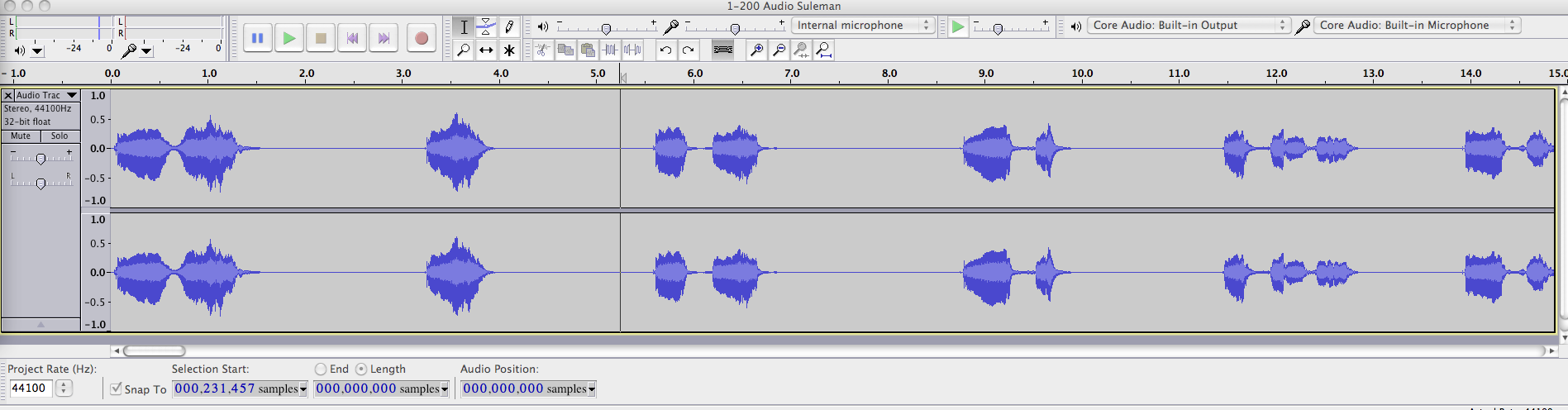The width and height of the screenshot is (1568, 410).
Task: Click the input volume slider handle
Action: tap(735, 29)
